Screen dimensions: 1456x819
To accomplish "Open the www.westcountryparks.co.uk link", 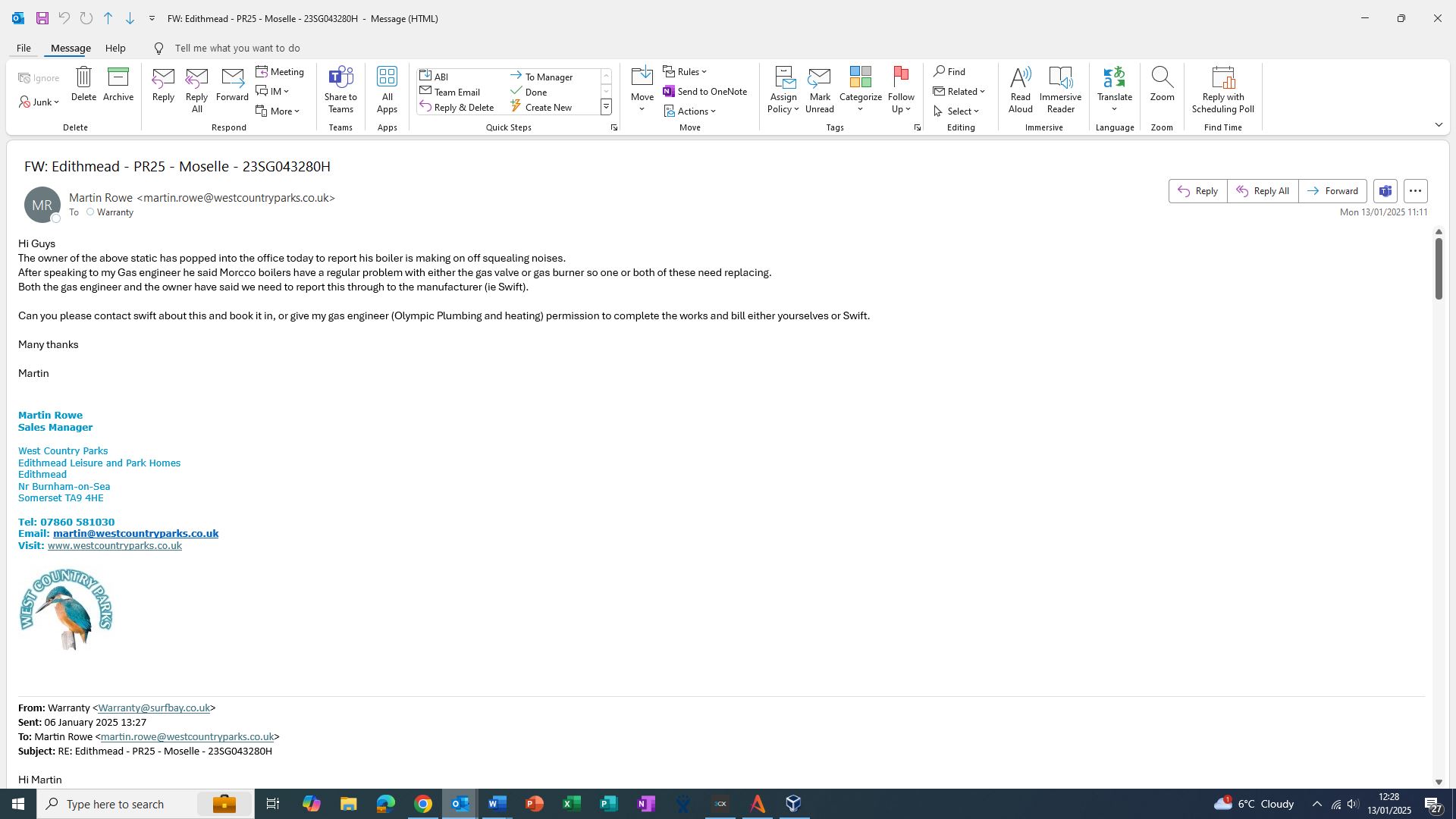I will pos(115,546).
